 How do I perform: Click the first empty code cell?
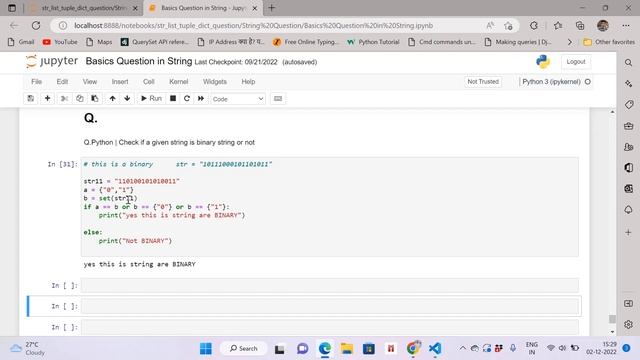pyautogui.click(x=329, y=285)
